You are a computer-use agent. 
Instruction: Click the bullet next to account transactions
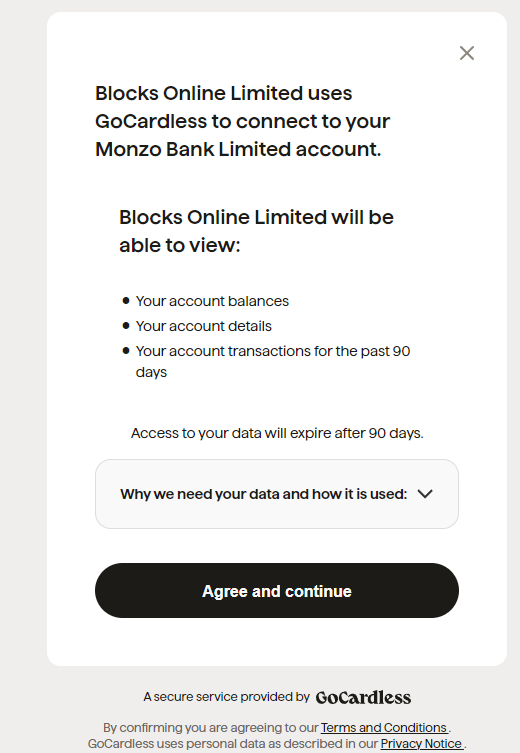point(126,351)
